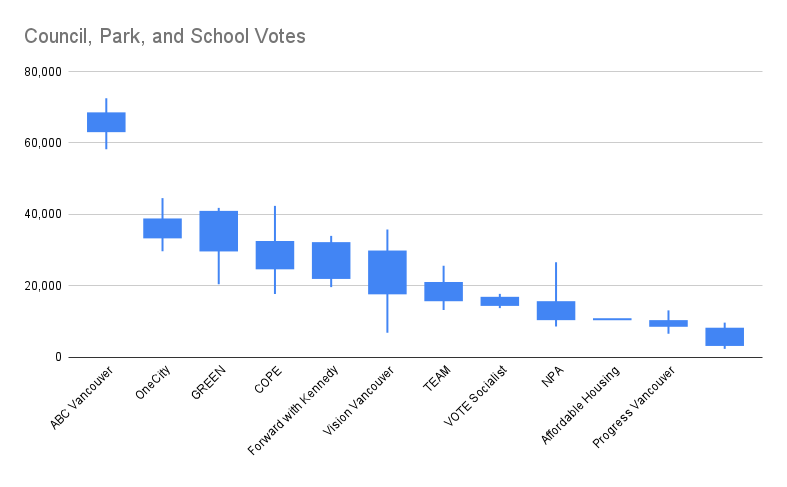Select the ABC Vancouver candlestick bar
The height and width of the screenshot is (487, 787).
(106, 122)
